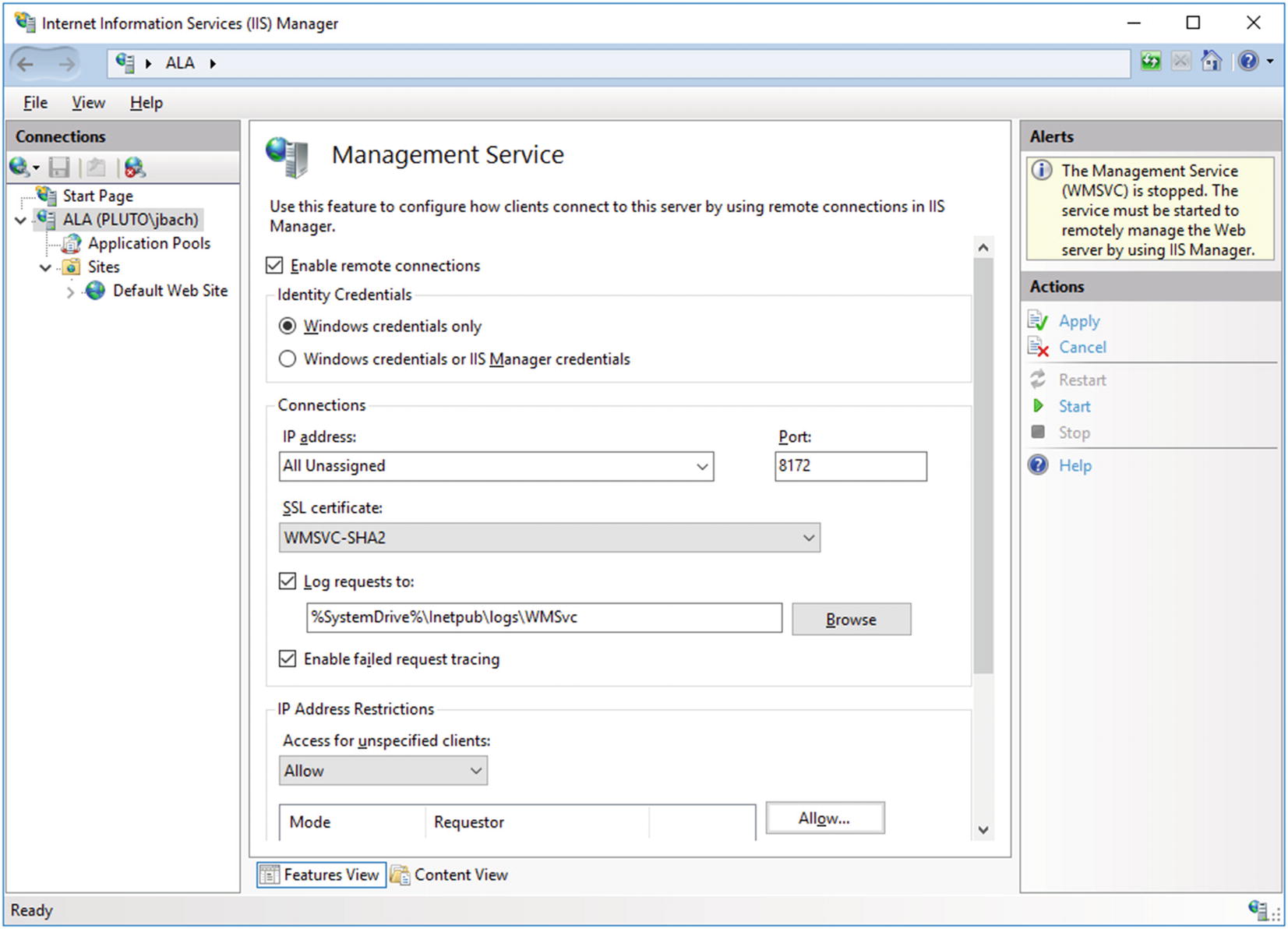This screenshot has width=1288, height=929.
Task: Go to Home via house icon
Action: [1211, 62]
